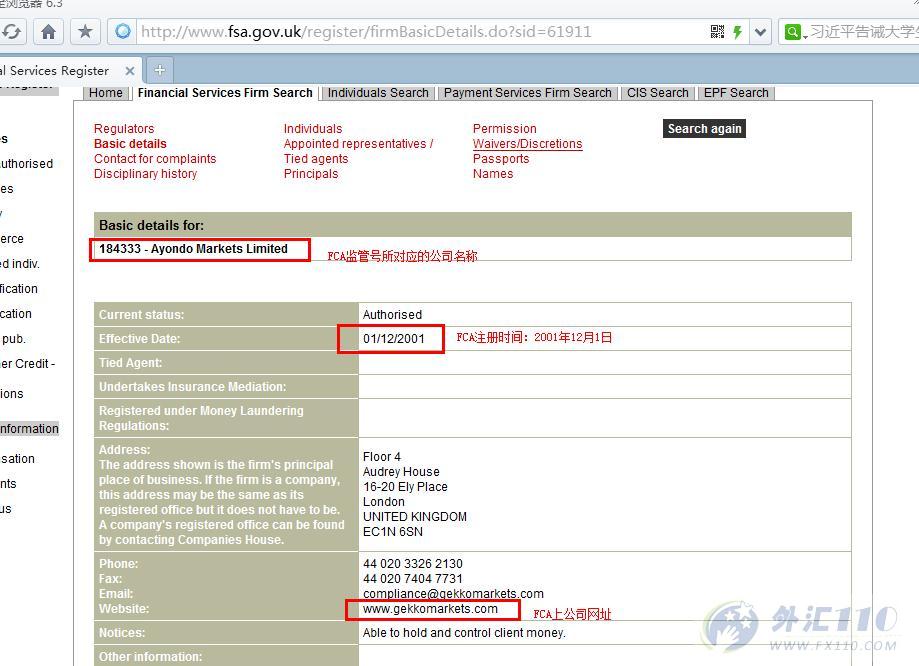Click the sidebar item ending 'nformation'
The image size is (919, 666).
point(29,429)
